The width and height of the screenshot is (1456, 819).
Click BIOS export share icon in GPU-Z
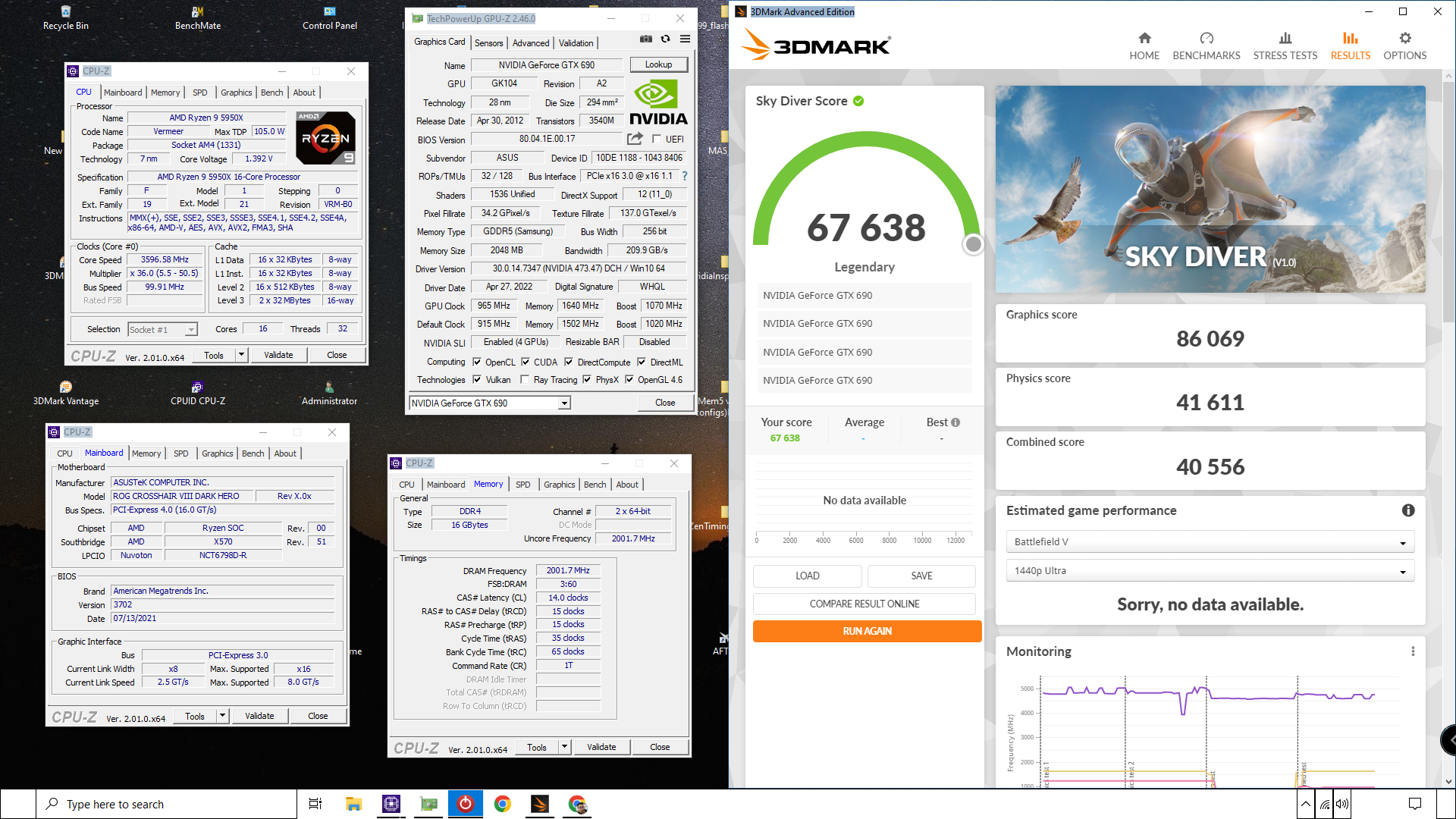[635, 139]
